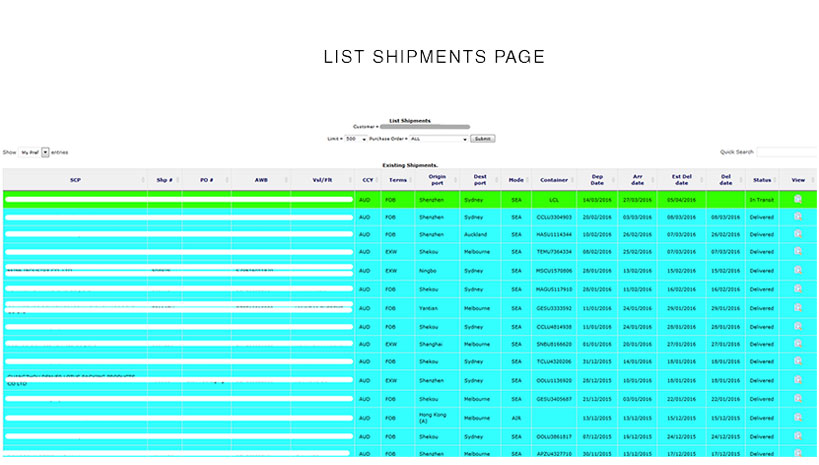Viewport: 819px width, 465px height.
Task: Open view icon for container GESU3333592
Action: [x=797, y=307]
